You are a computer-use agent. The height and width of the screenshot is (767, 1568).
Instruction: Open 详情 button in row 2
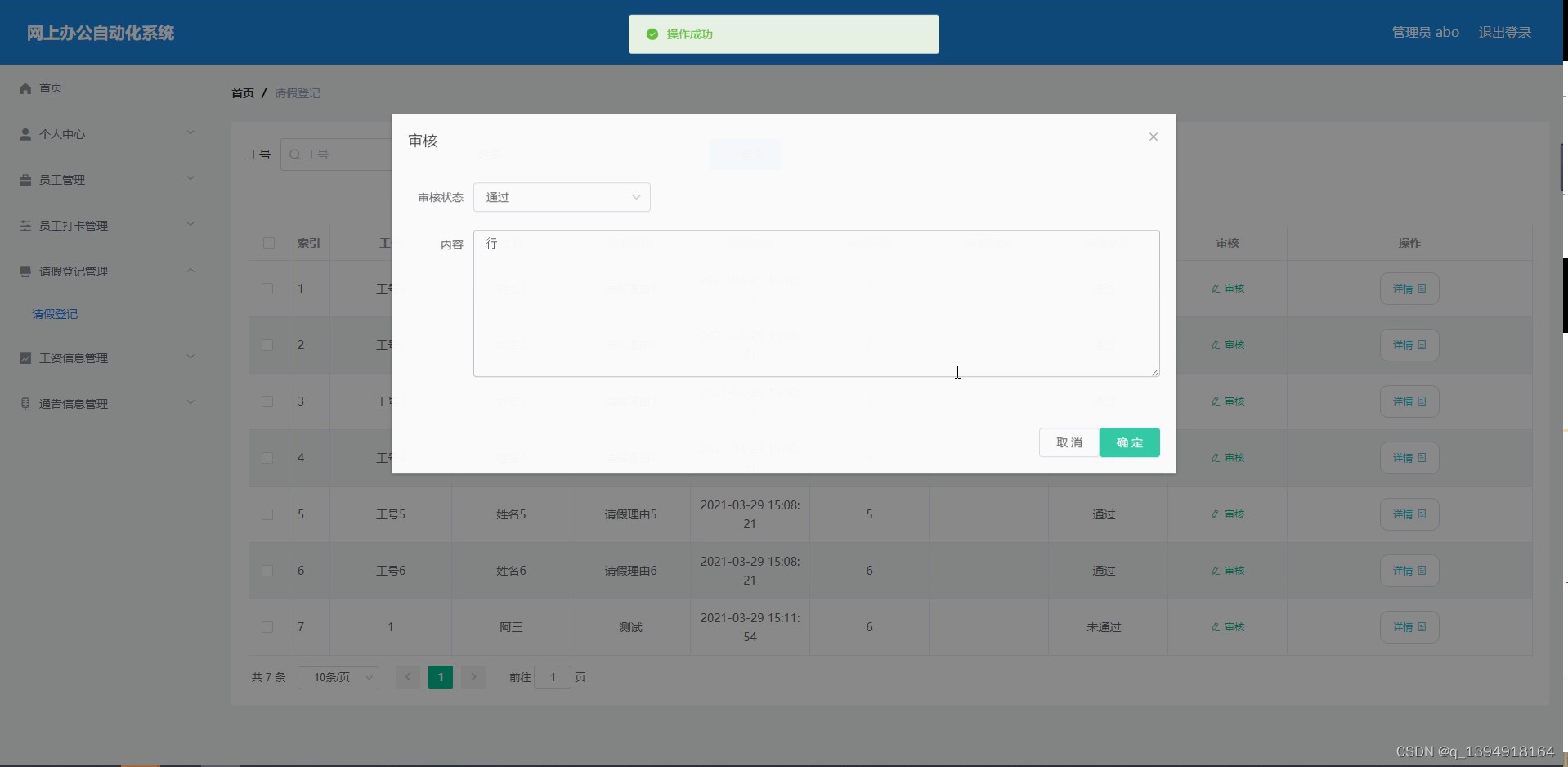coord(1409,345)
